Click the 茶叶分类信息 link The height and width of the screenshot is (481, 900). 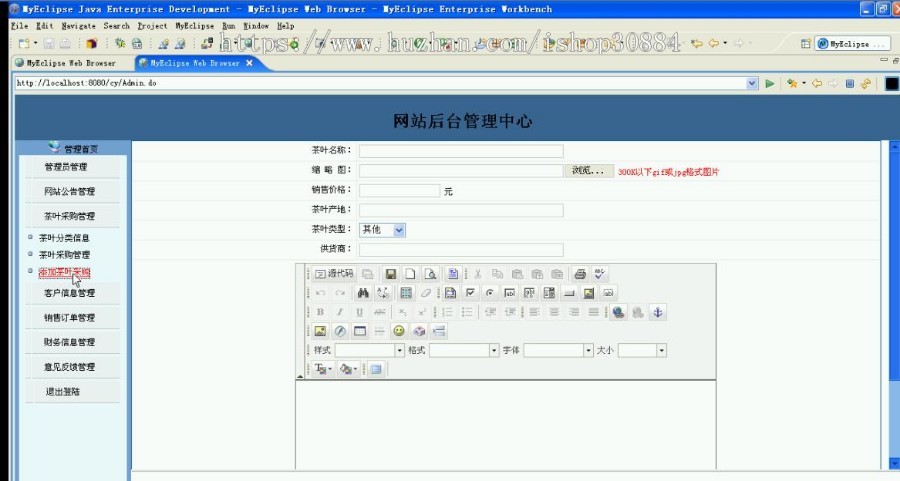coord(64,238)
